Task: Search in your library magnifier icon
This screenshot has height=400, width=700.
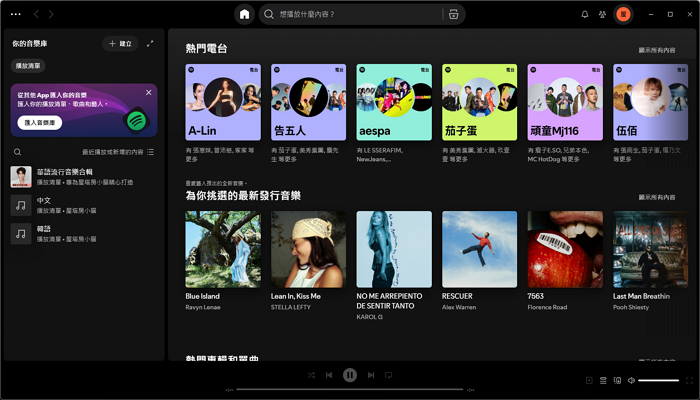Action: 17,152
